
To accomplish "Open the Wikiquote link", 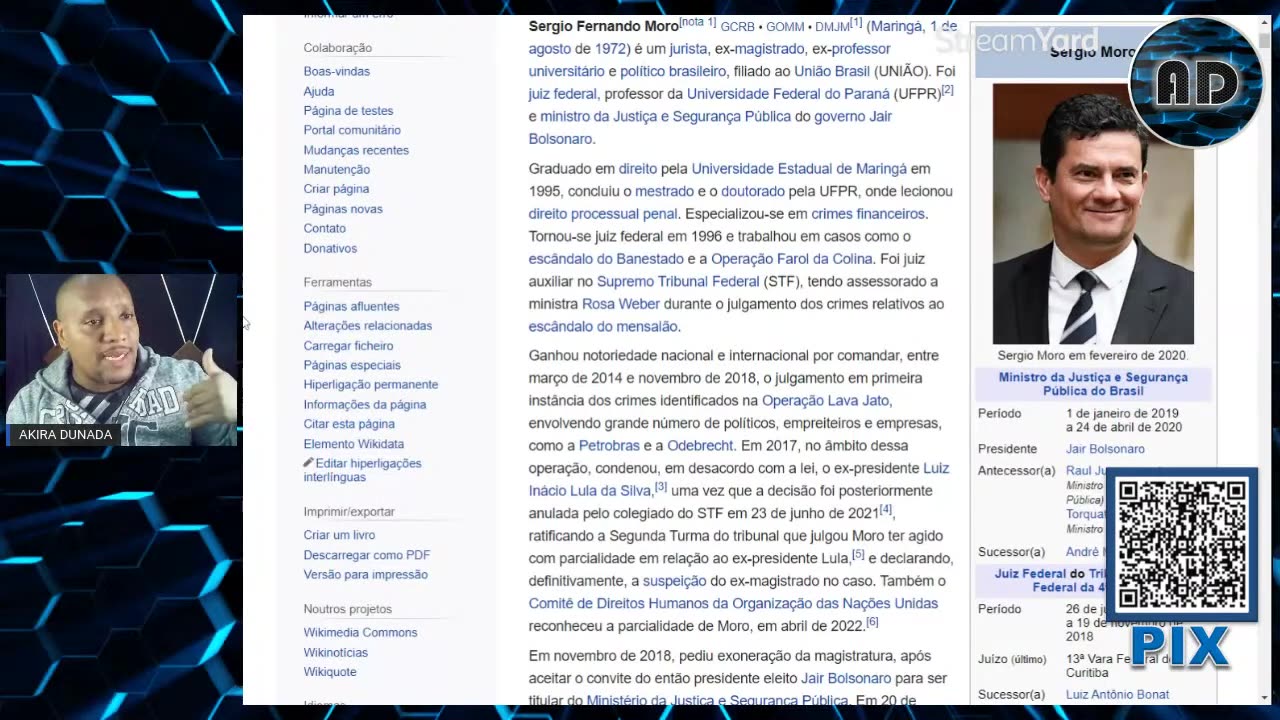I will click(330, 672).
